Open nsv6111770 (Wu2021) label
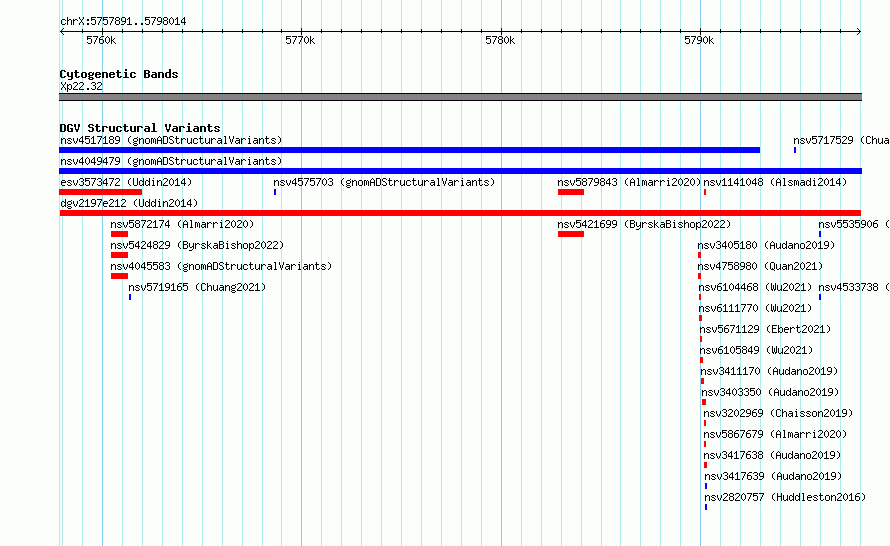 pos(755,308)
